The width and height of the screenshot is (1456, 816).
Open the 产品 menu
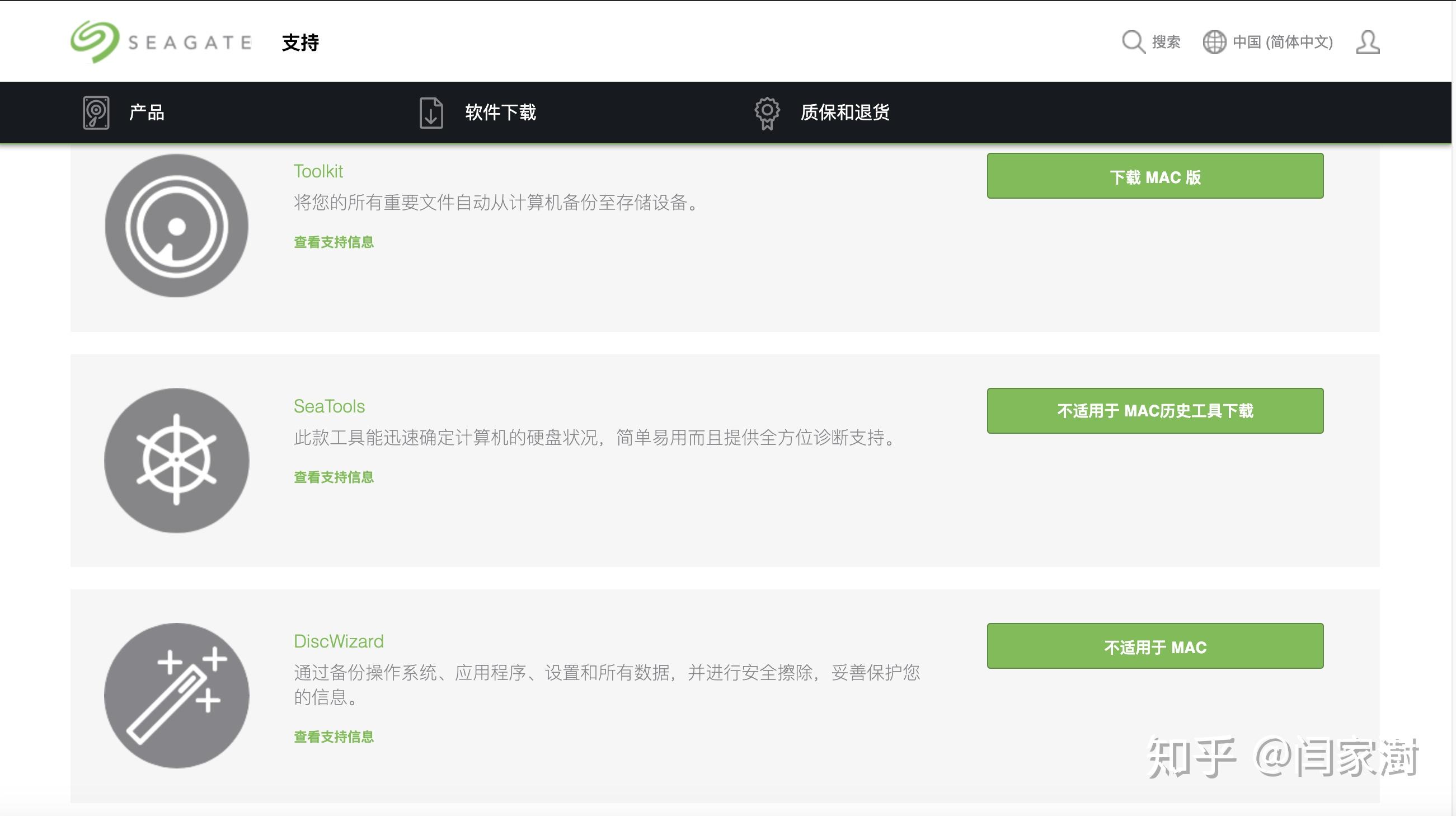click(x=147, y=112)
